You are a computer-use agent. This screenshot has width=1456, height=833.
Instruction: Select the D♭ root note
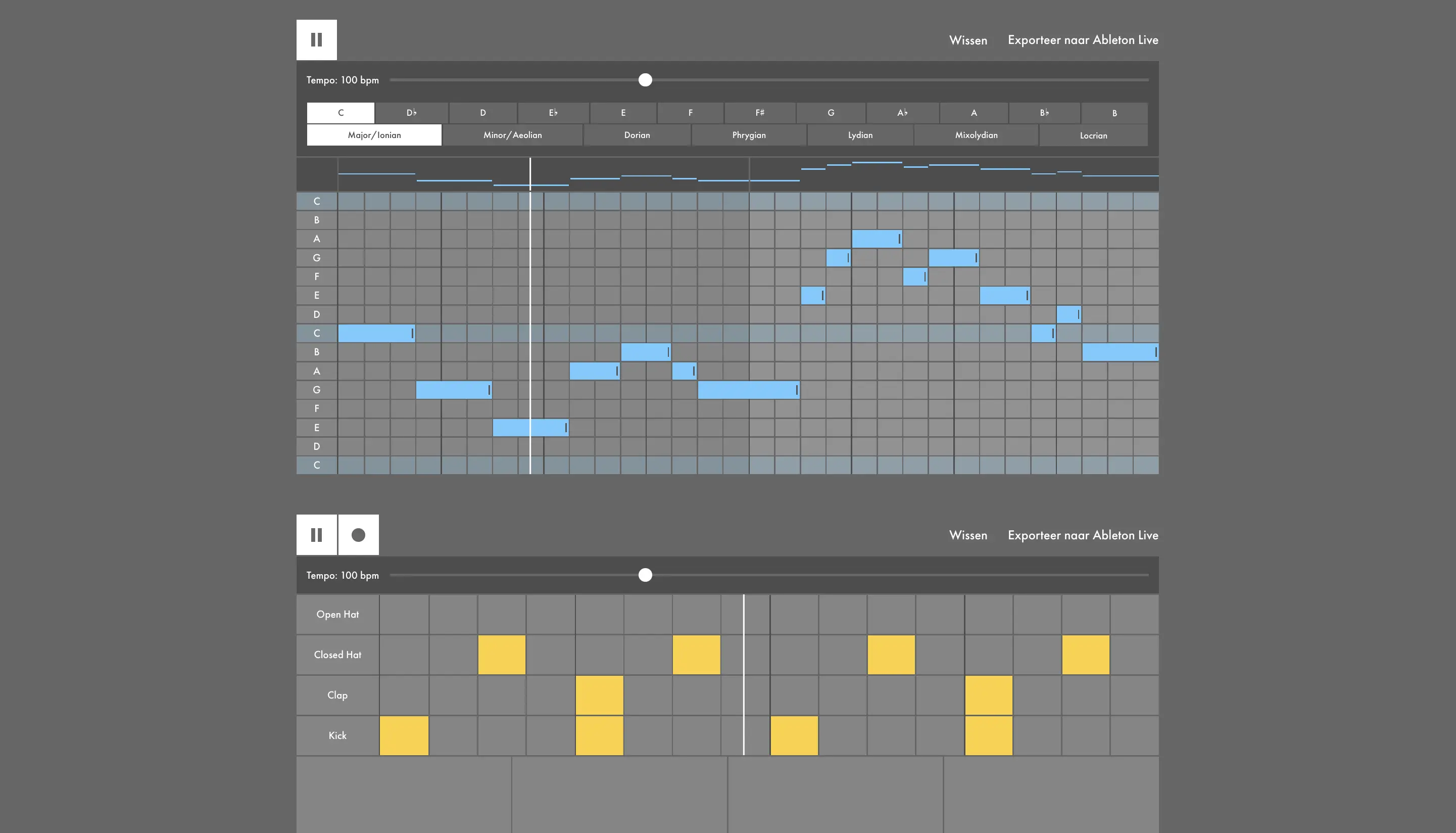412,113
